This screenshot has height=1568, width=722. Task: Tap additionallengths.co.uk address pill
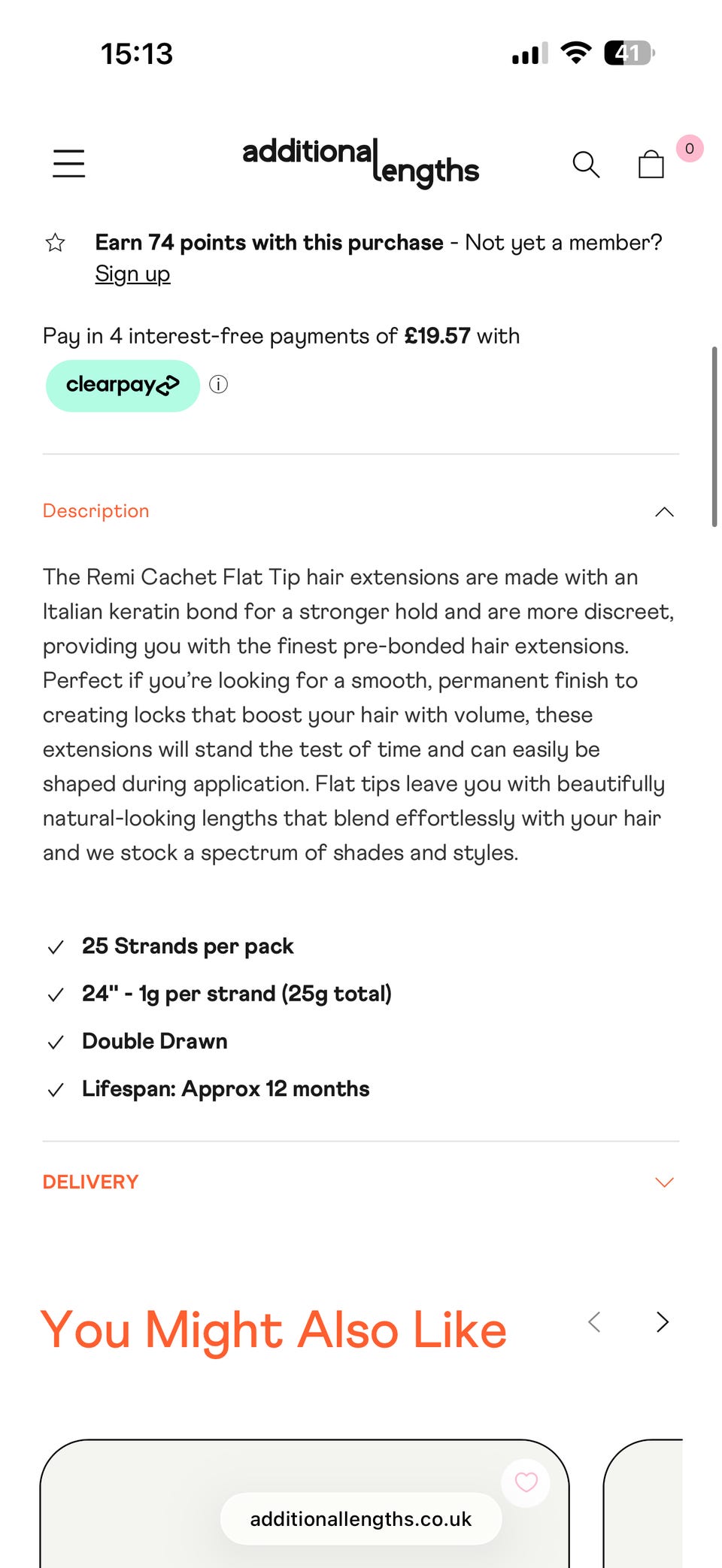coord(360,1519)
